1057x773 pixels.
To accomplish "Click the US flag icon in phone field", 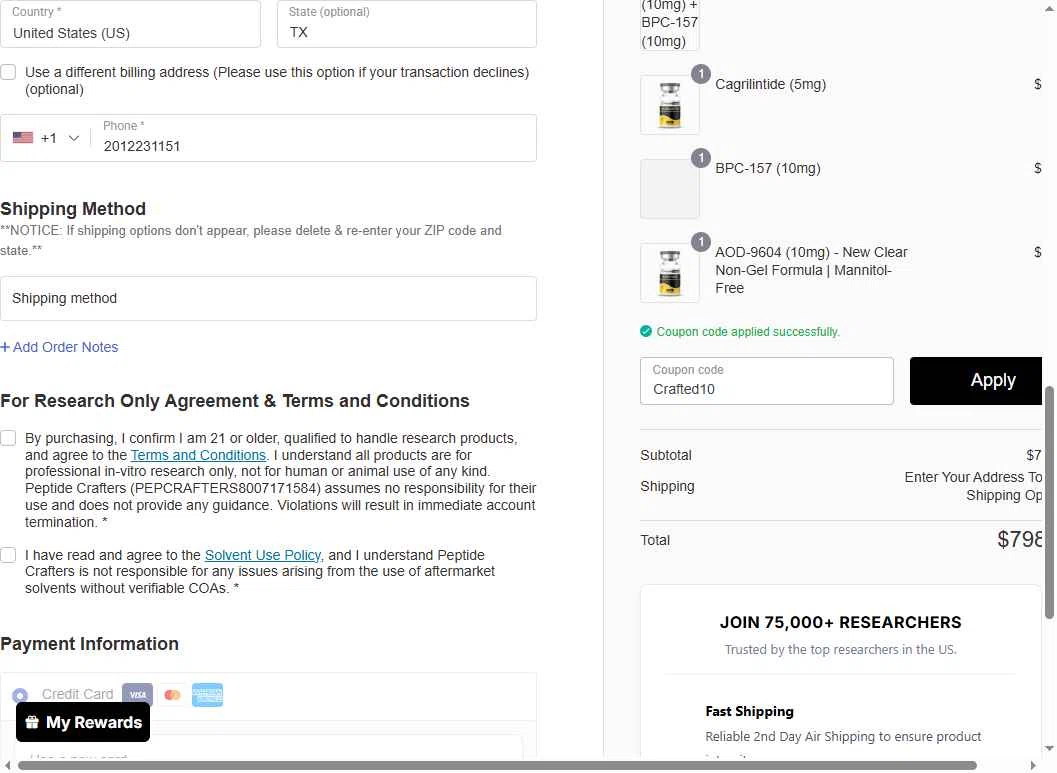I will point(23,137).
